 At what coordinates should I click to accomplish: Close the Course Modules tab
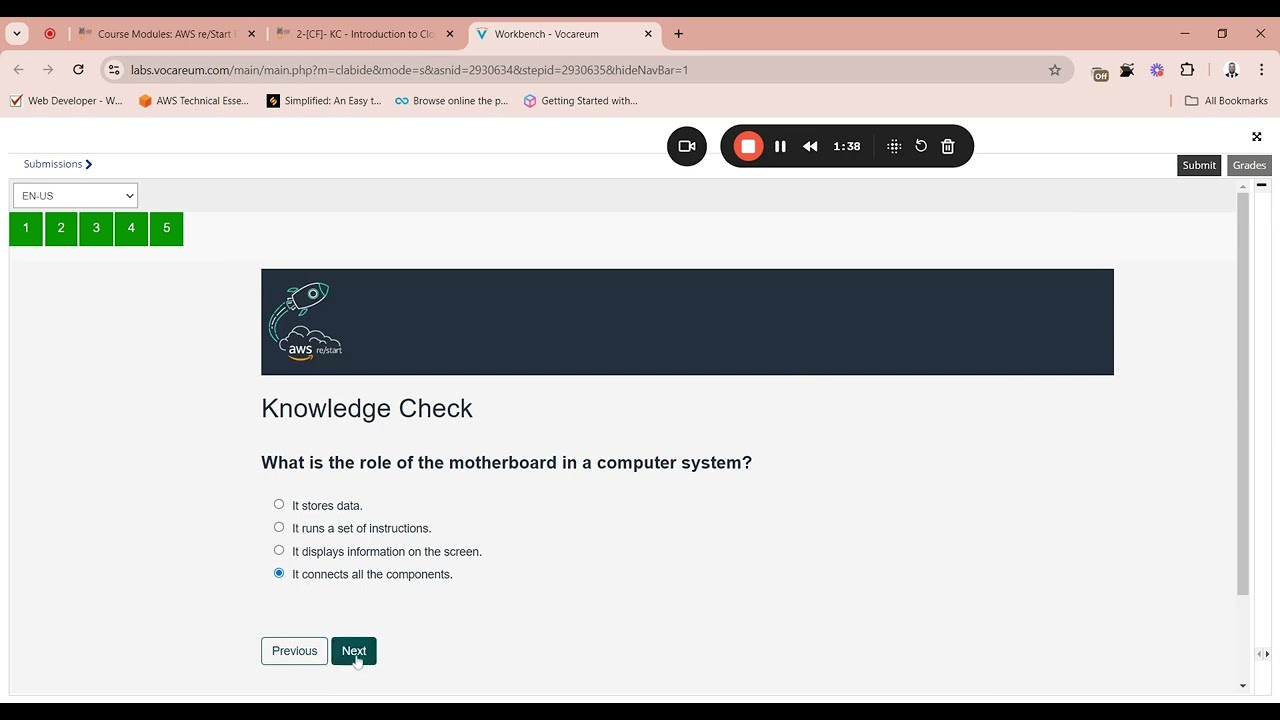251,34
